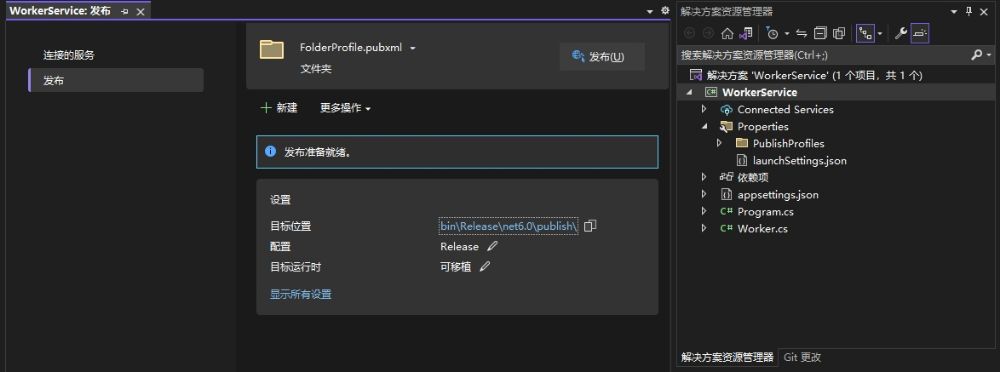The image size is (1000, 372).
Task: Close the WorkerService 发布 document tab
Action: pyautogui.click(x=141, y=12)
